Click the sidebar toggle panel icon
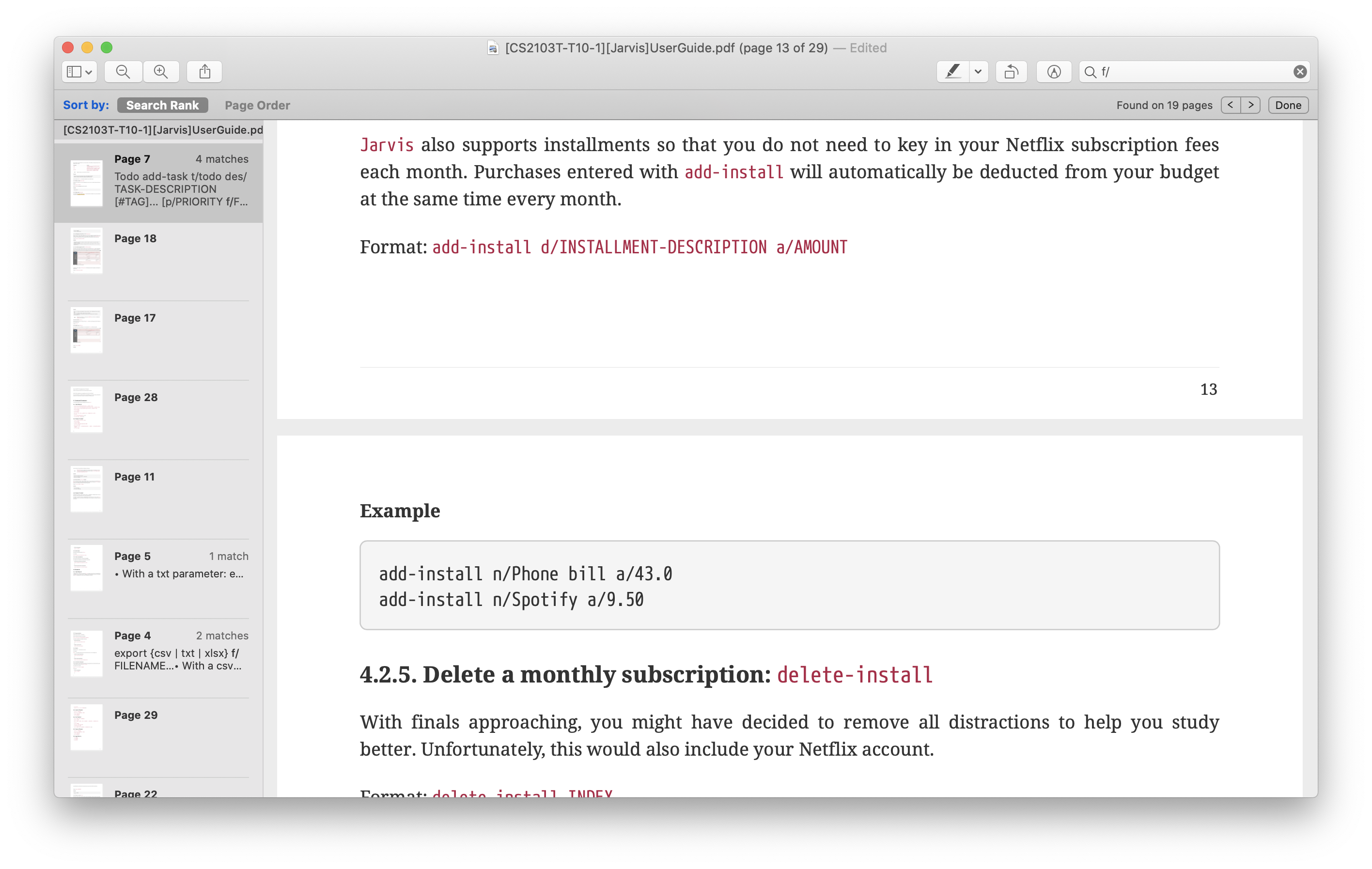Screen dimensions: 1372x869 tap(79, 71)
